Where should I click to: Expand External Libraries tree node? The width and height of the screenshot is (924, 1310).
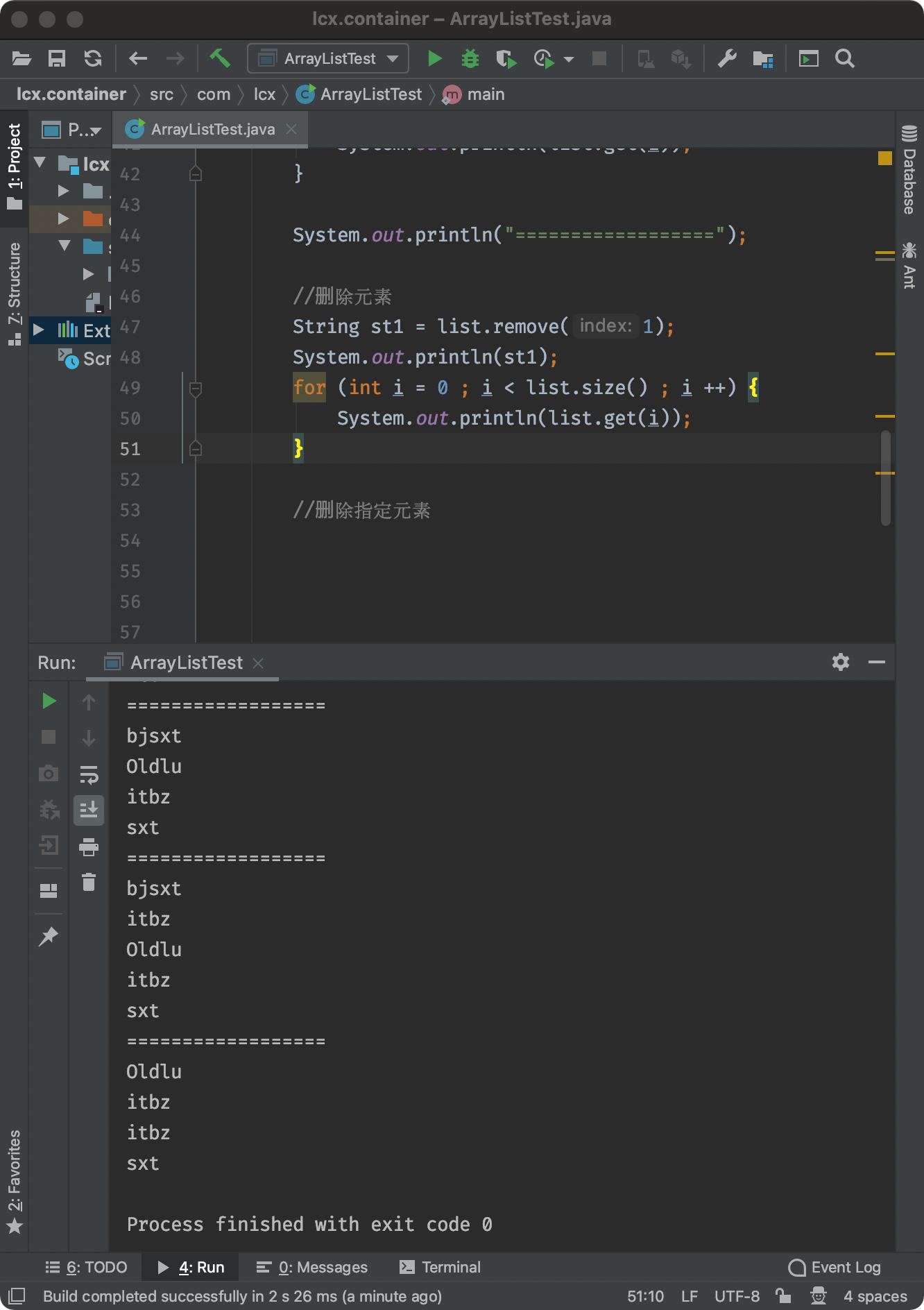click(x=39, y=330)
